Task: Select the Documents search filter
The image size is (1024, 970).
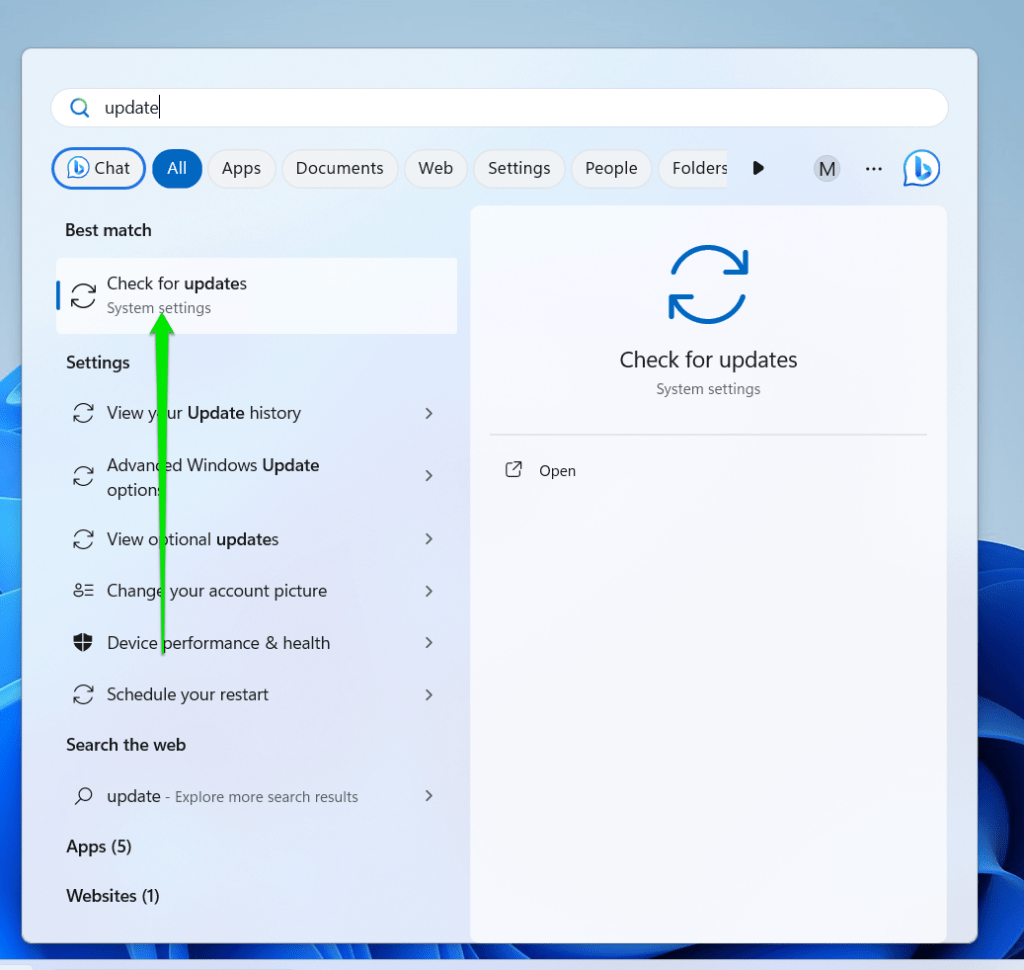Action: point(339,168)
